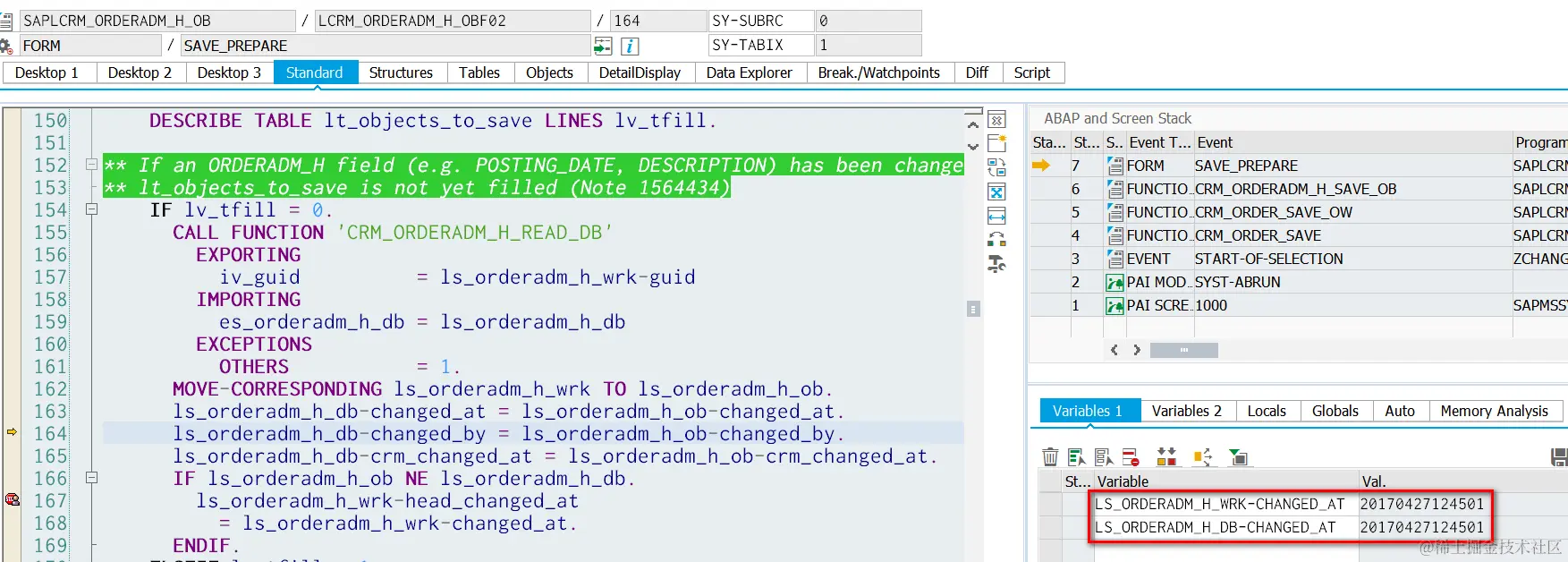Click the stack panel right arrow
1568x562 pixels.
pyautogui.click(x=1137, y=350)
